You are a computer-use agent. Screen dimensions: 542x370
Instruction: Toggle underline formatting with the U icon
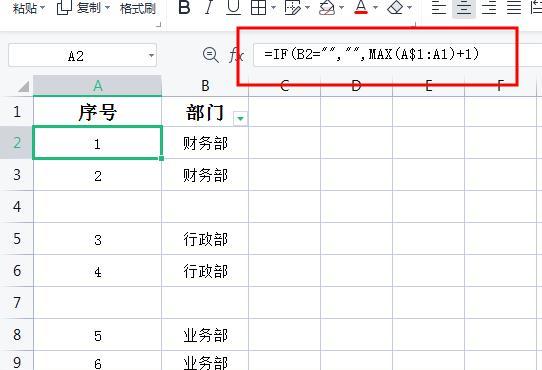click(x=233, y=7)
